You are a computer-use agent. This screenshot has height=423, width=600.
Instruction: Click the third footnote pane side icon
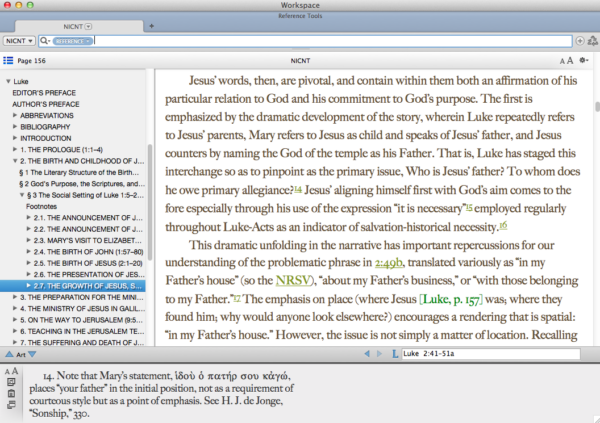pyautogui.click(x=11, y=404)
